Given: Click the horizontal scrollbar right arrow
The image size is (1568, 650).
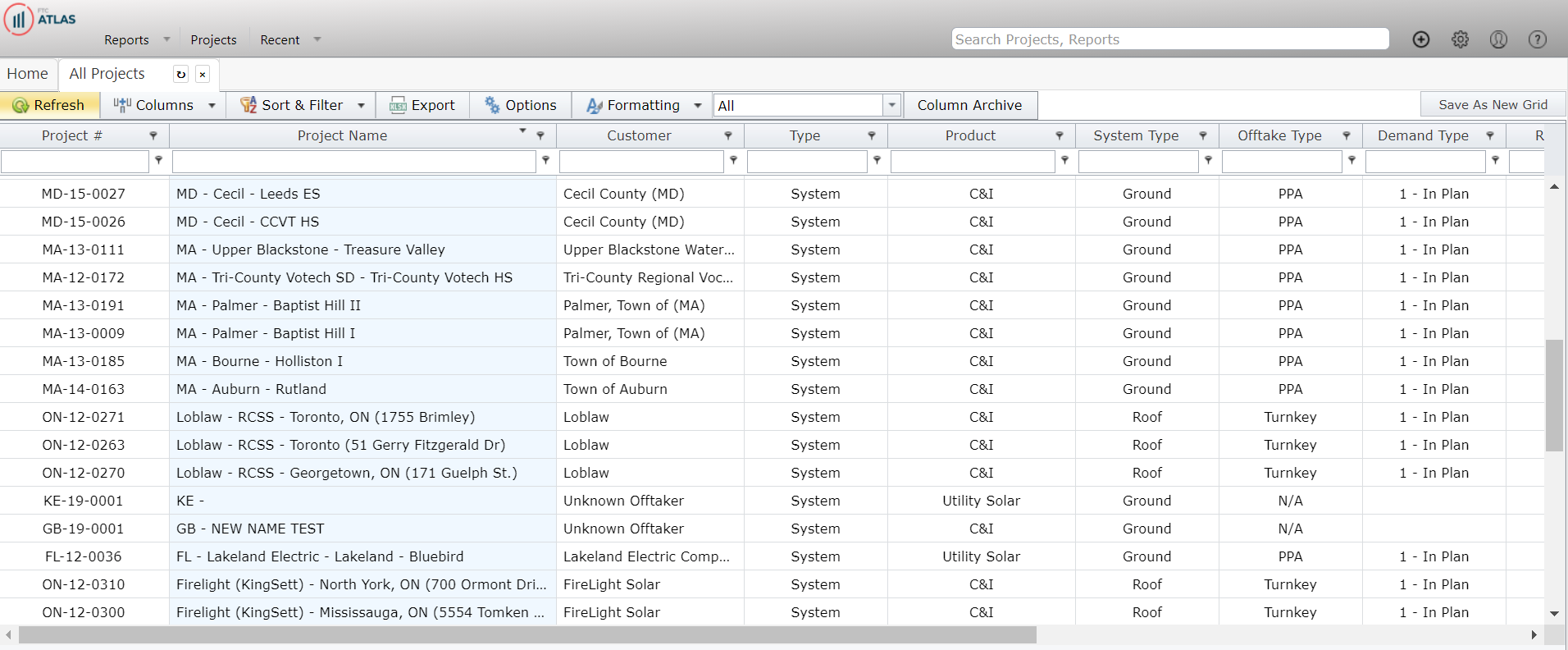Looking at the screenshot, I should click(x=1534, y=634).
